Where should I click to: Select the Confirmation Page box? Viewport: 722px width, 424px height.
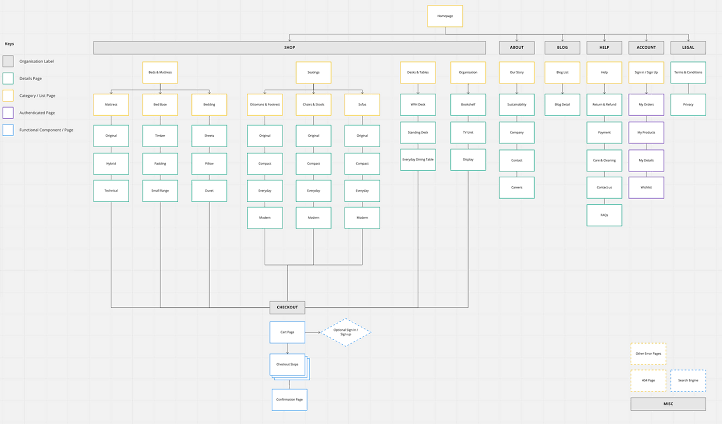(290, 400)
